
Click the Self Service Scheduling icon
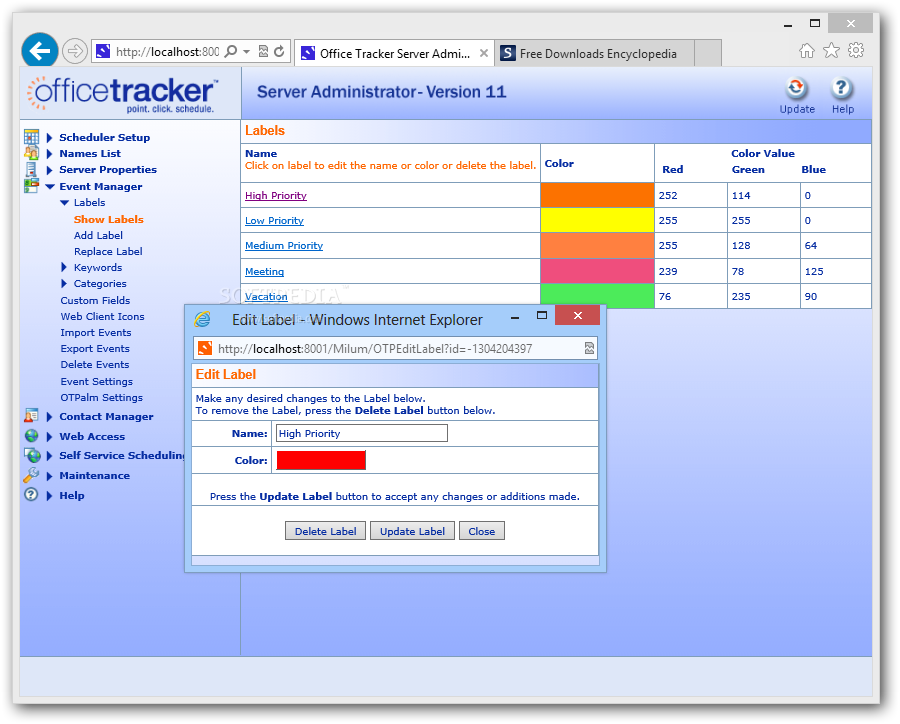33,455
